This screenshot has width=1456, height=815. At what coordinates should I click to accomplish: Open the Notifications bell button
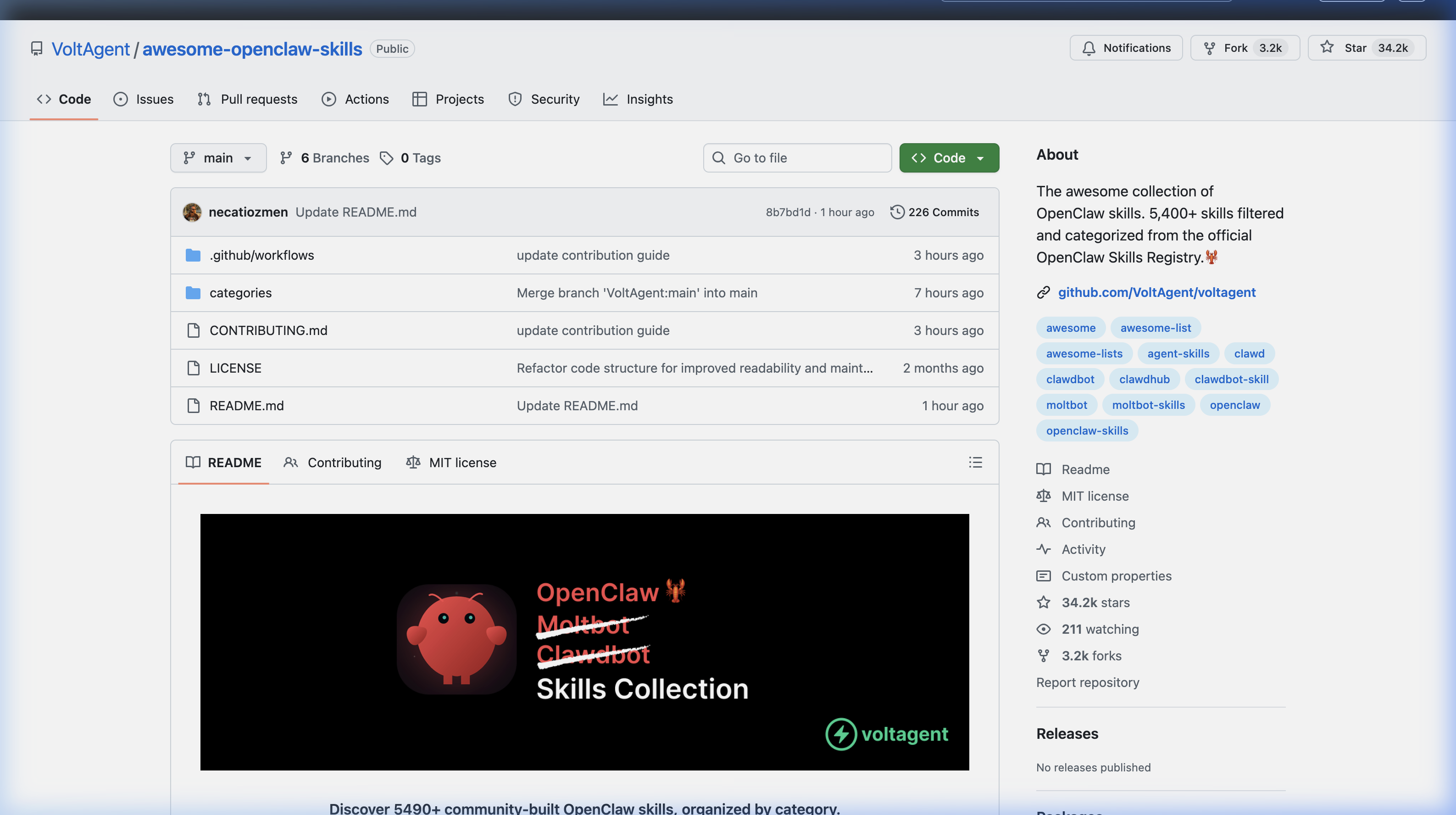click(1126, 48)
